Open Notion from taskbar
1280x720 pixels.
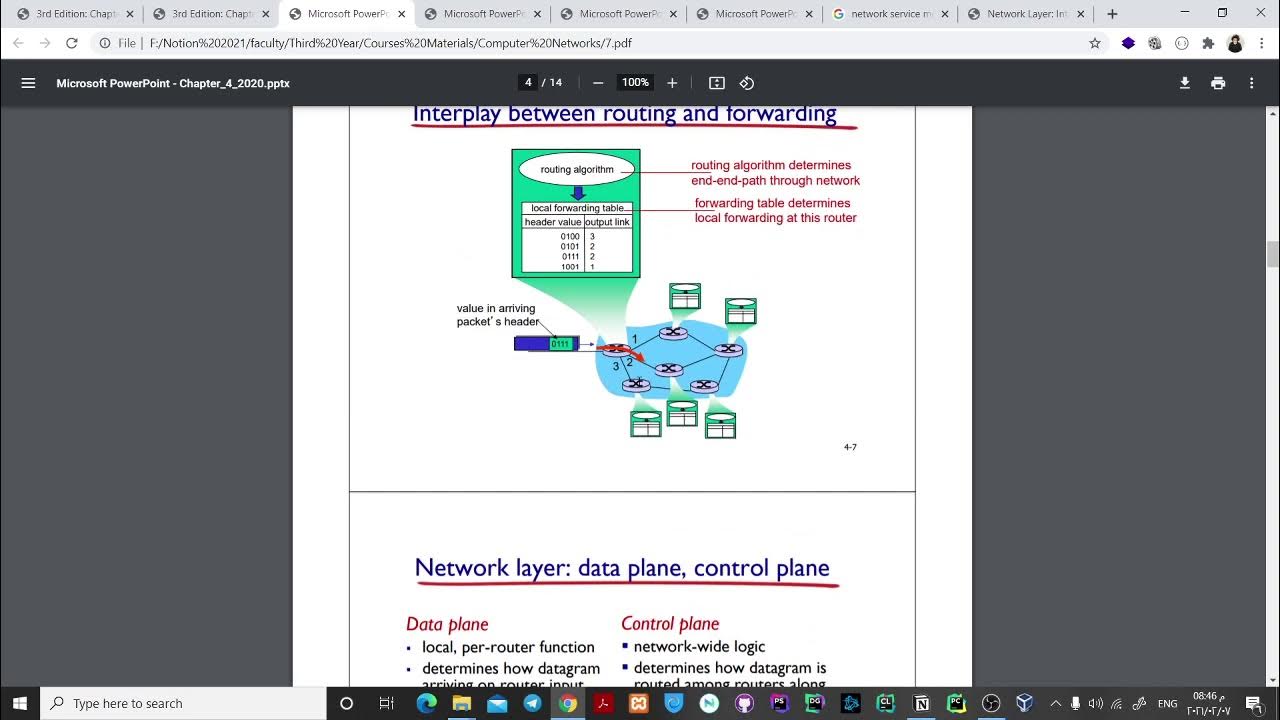(x=920, y=703)
